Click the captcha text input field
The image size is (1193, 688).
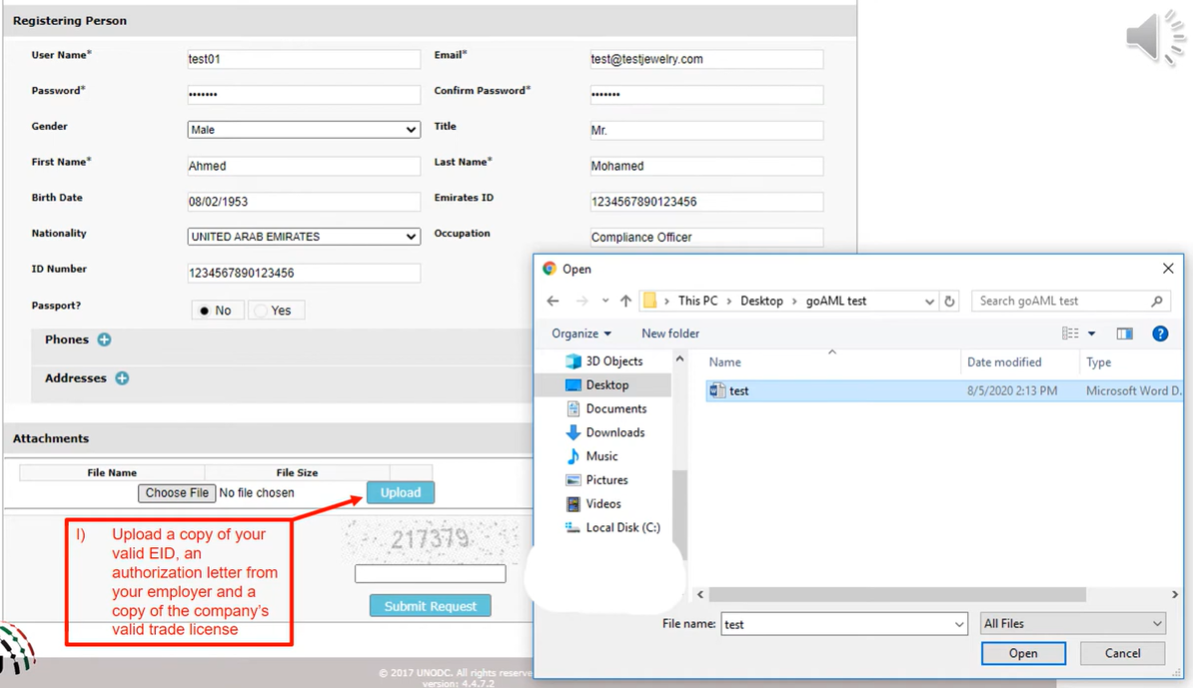pyautogui.click(x=430, y=574)
